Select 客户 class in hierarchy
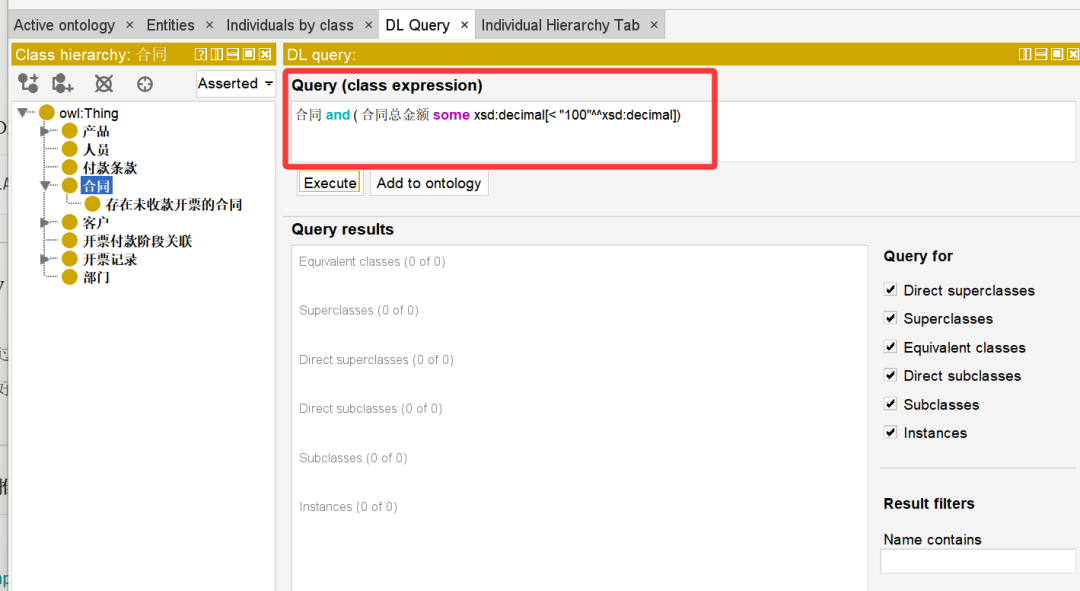The image size is (1080, 591). (96, 222)
